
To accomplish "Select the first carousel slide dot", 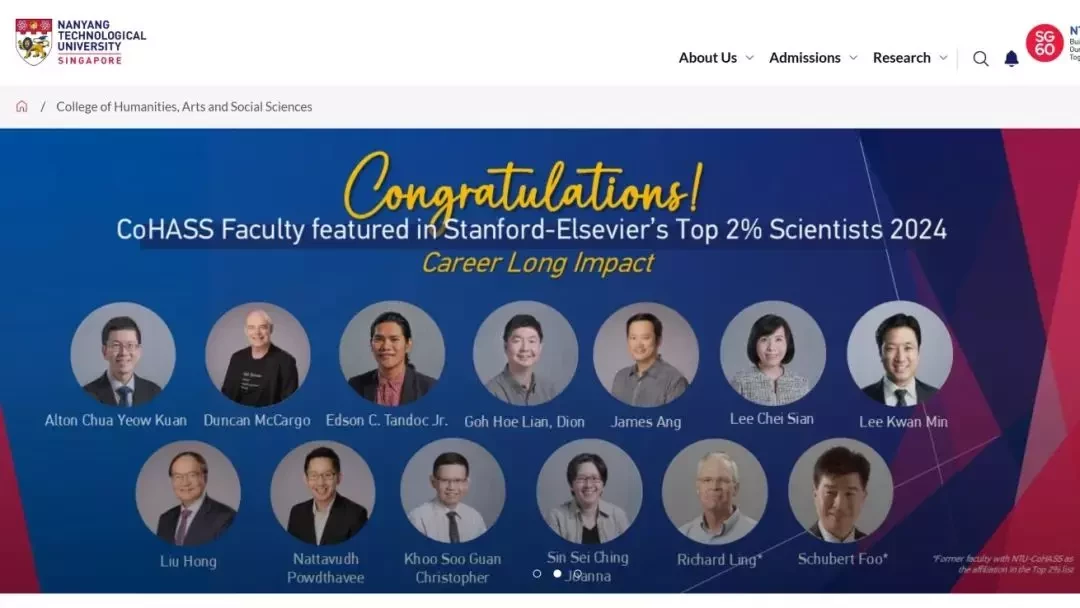I will point(537,574).
